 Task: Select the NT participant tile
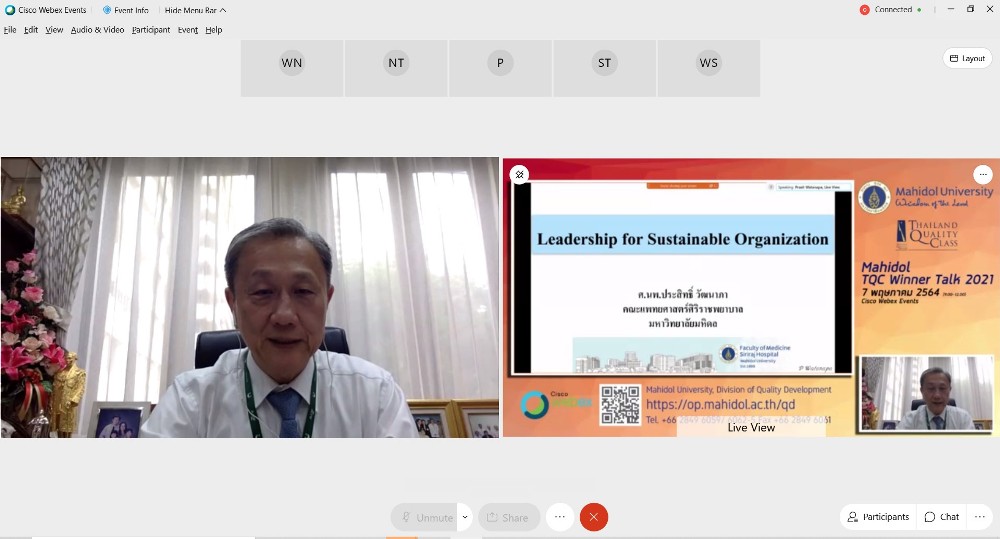point(396,64)
